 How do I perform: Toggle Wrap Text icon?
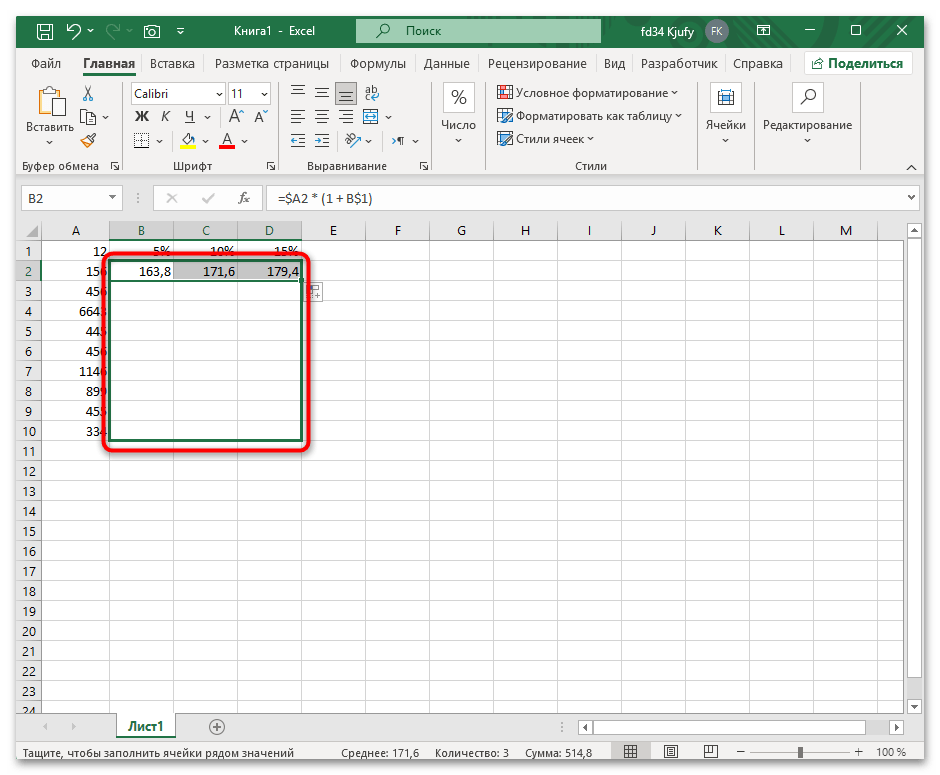(x=372, y=92)
